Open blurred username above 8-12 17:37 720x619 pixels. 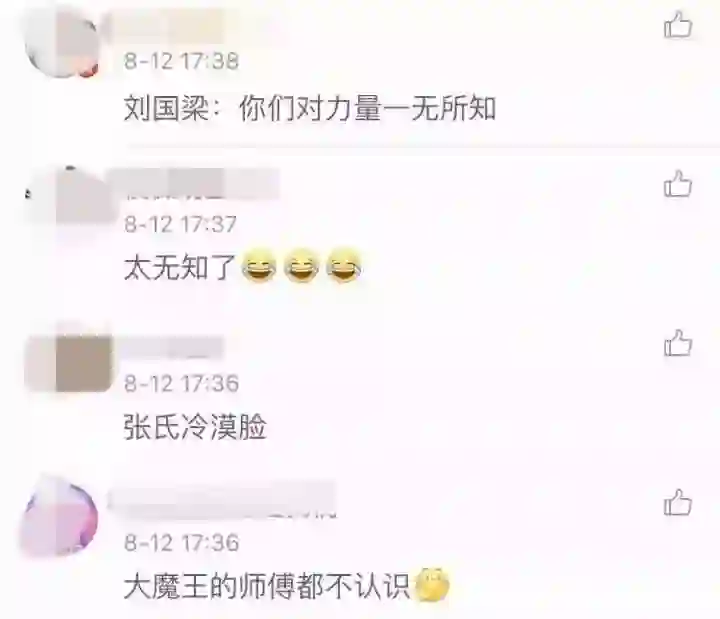[x=195, y=184]
